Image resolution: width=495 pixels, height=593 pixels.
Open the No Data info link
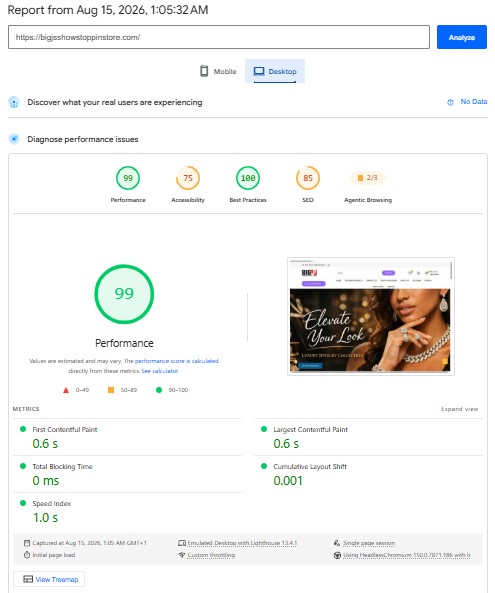[x=473, y=102]
